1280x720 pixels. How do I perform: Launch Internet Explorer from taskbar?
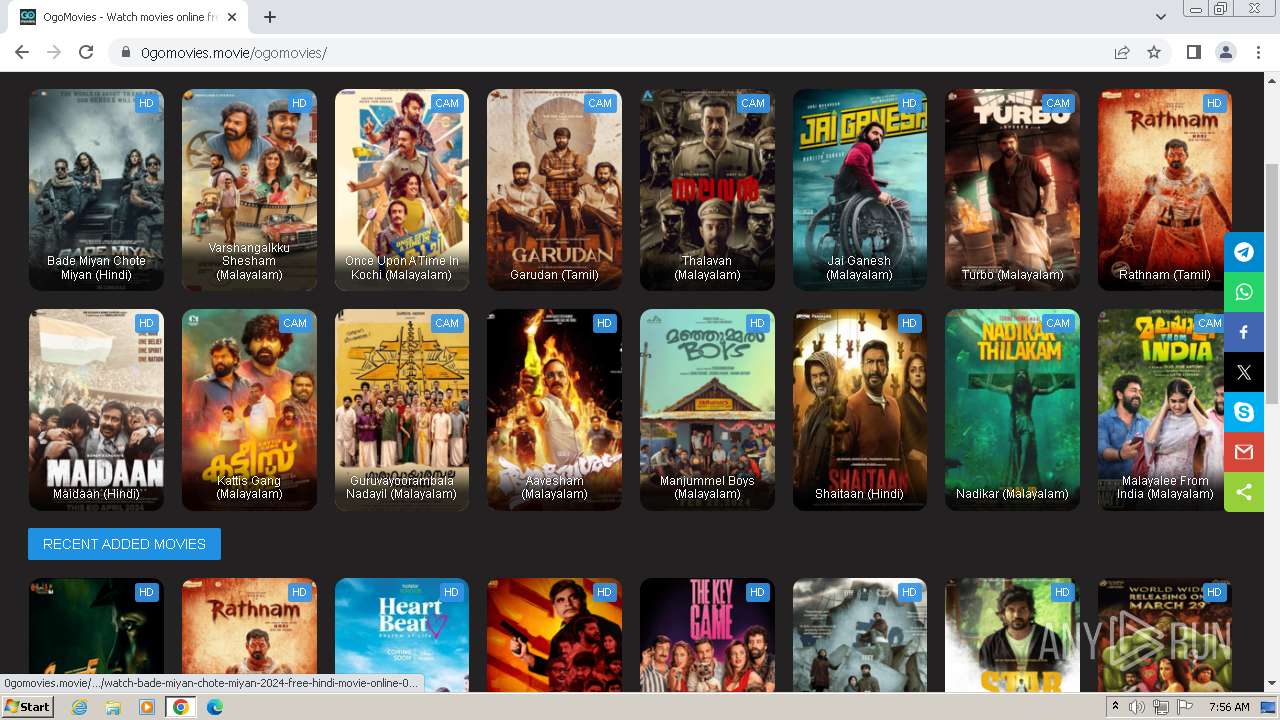pyautogui.click(x=79, y=707)
